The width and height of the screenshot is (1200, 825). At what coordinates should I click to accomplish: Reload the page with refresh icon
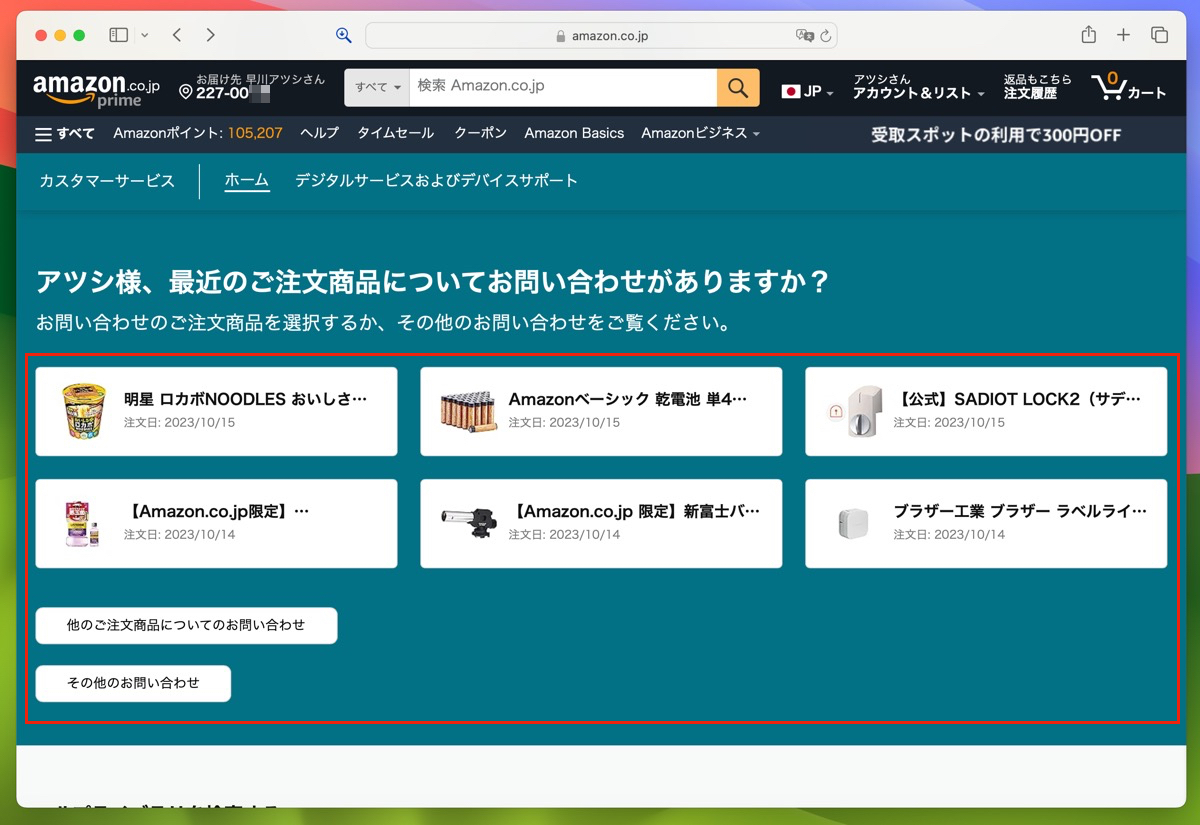coord(826,36)
